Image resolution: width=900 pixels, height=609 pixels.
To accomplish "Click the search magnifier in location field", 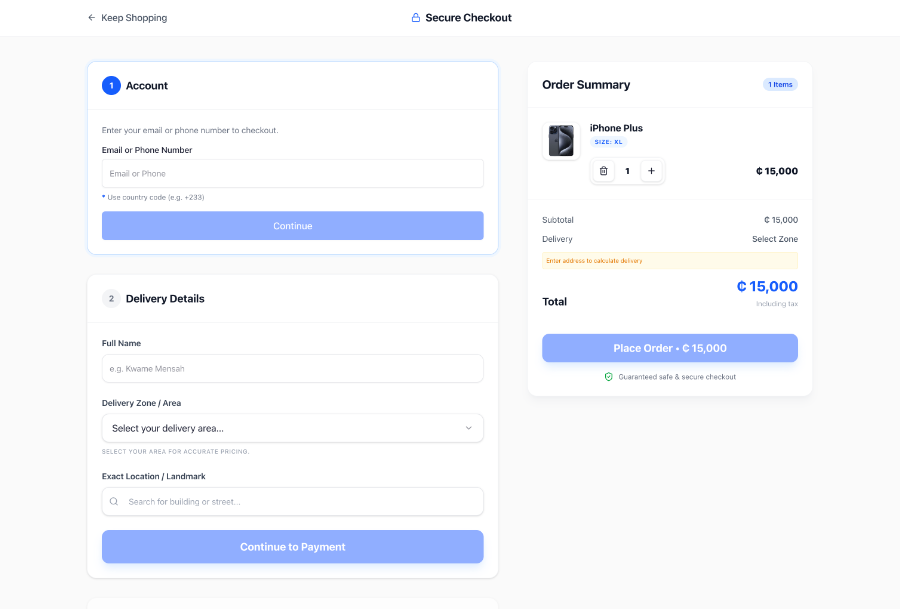I will coord(115,502).
